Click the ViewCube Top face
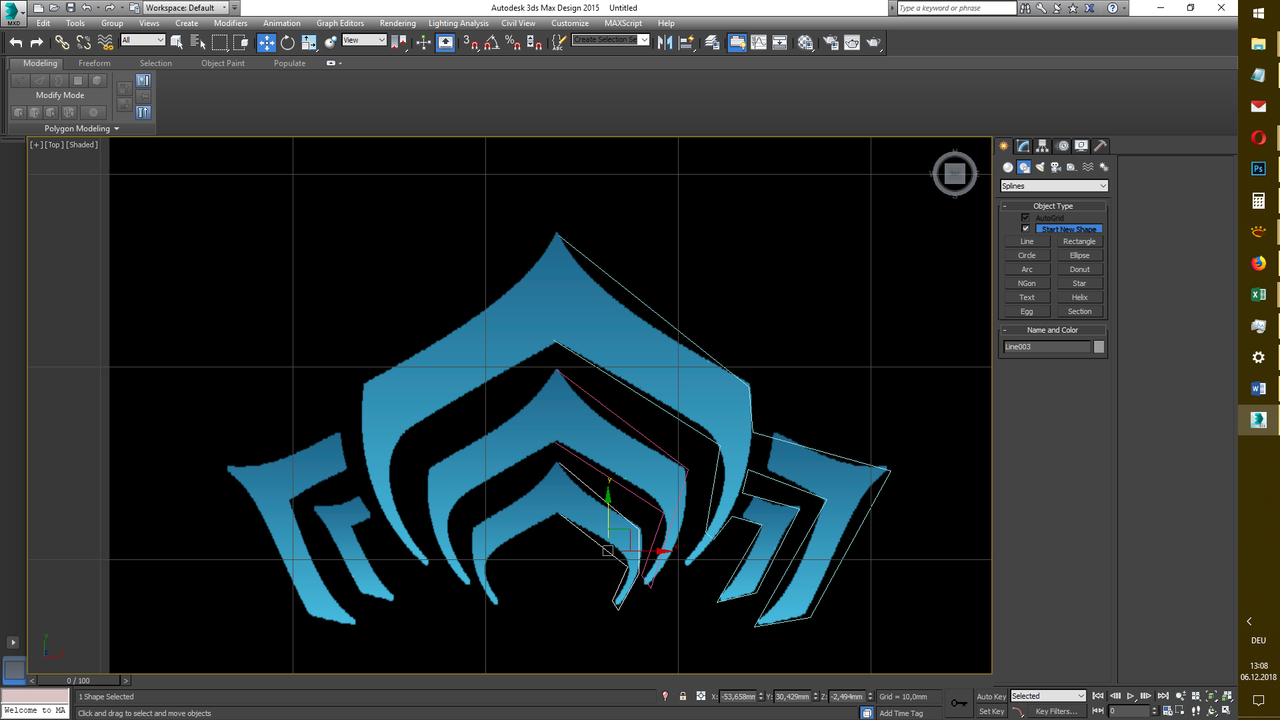The image size is (1280, 720). pos(955,174)
